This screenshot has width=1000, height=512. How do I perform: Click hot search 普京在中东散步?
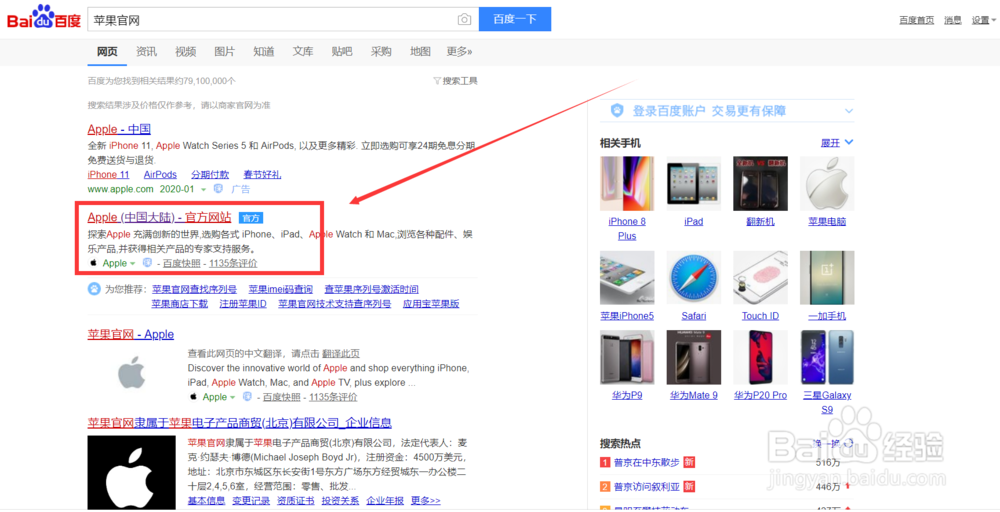pos(647,462)
